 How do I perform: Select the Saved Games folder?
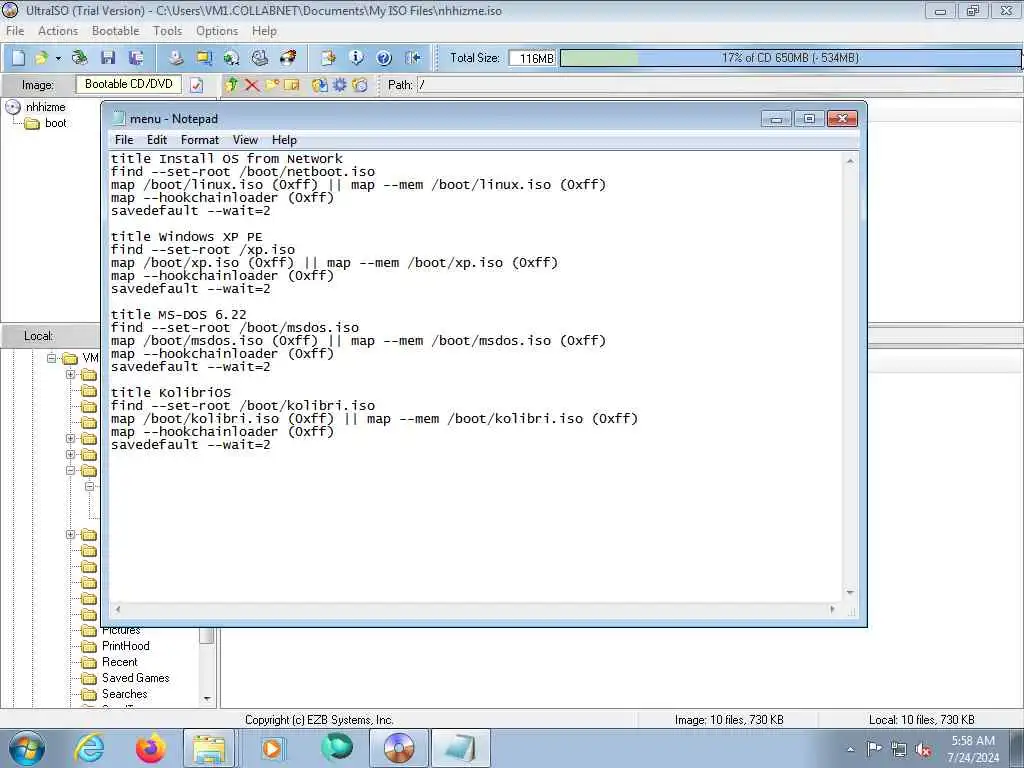[x=126, y=678]
